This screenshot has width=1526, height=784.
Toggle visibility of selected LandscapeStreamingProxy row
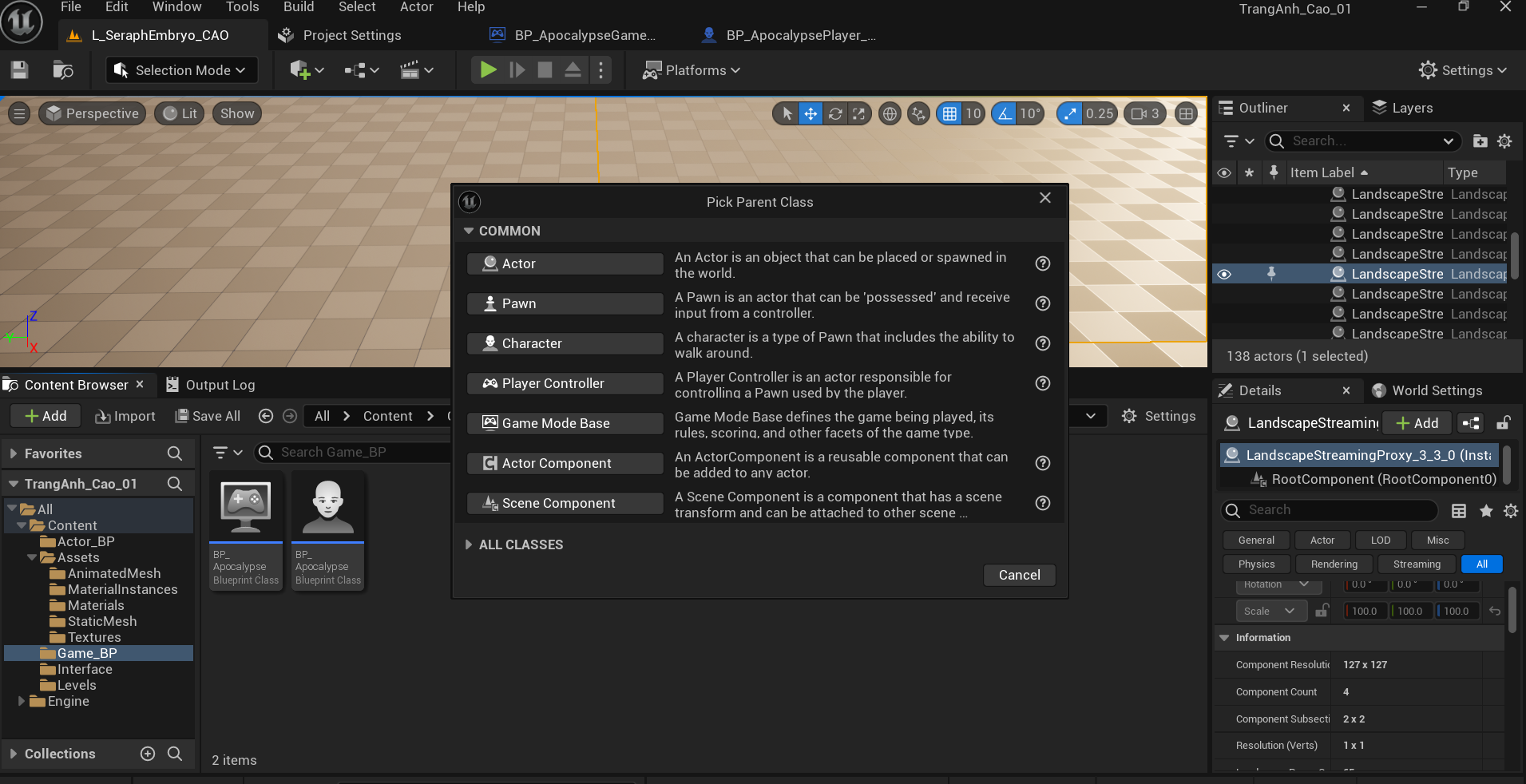(1224, 274)
